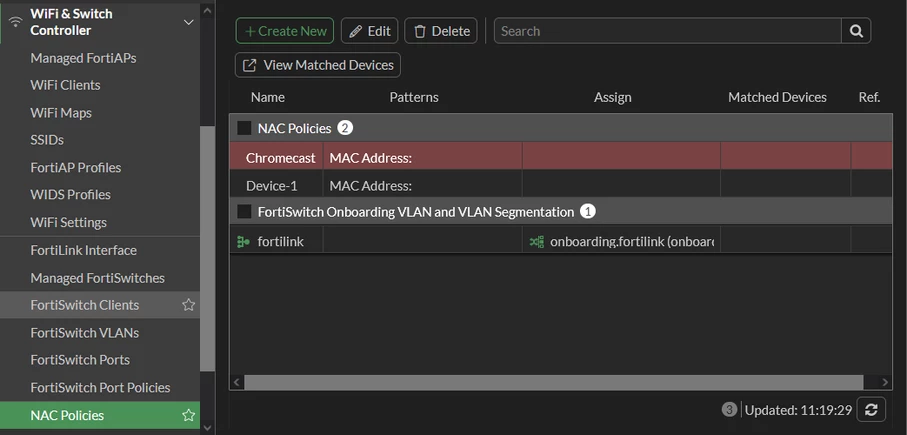Sort by Name column header
Viewport: 907px width, 435px height.
pyautogui.click(x=268, y=97)
